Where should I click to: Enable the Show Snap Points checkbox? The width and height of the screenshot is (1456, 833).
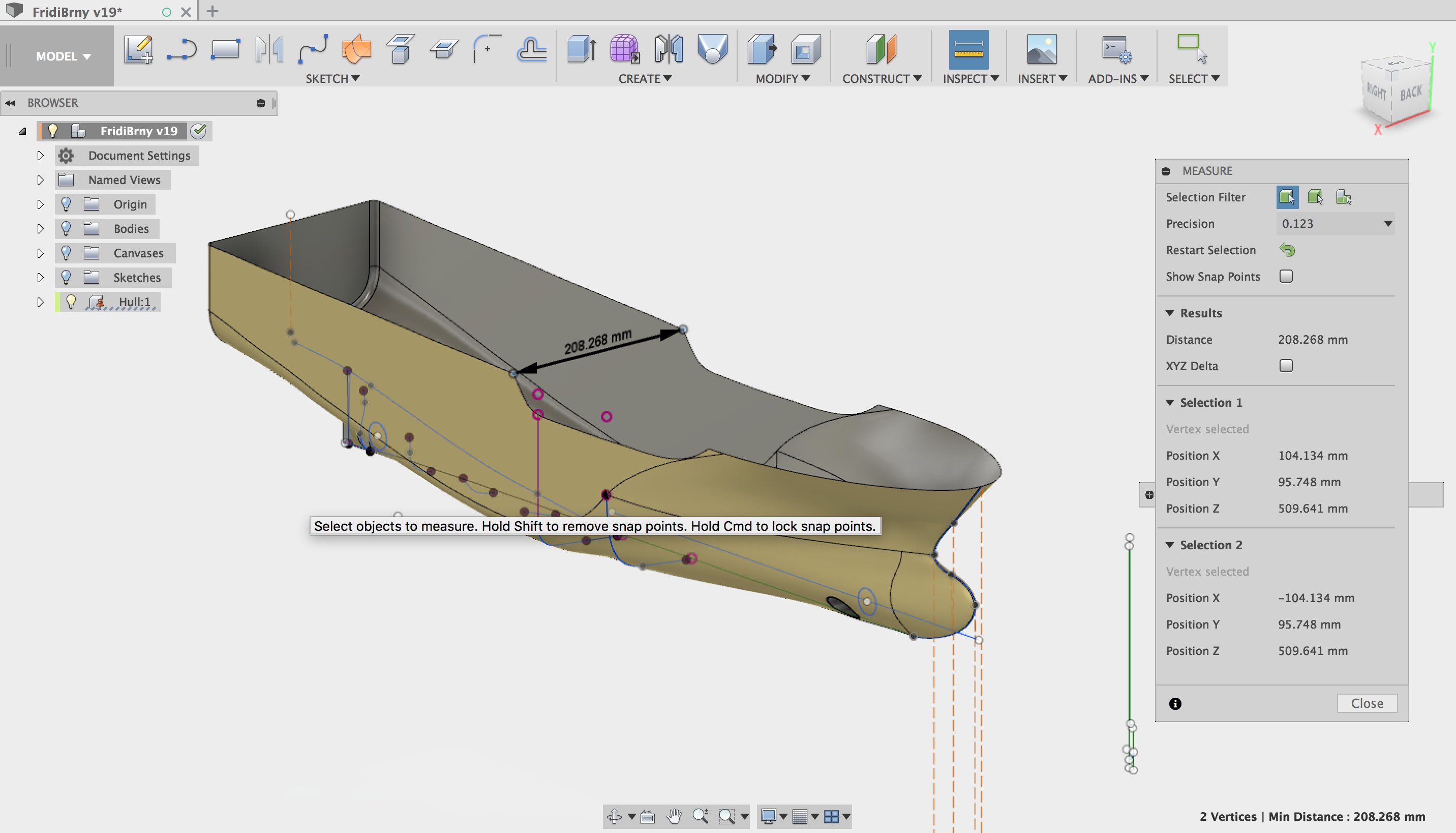(1286, 276)
